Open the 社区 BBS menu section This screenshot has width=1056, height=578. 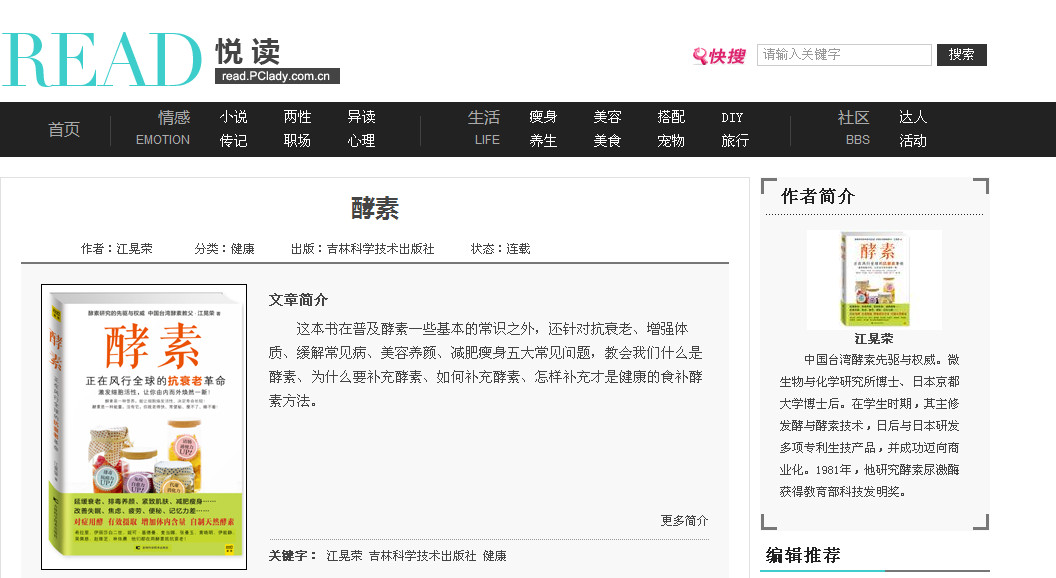point(854,129)
